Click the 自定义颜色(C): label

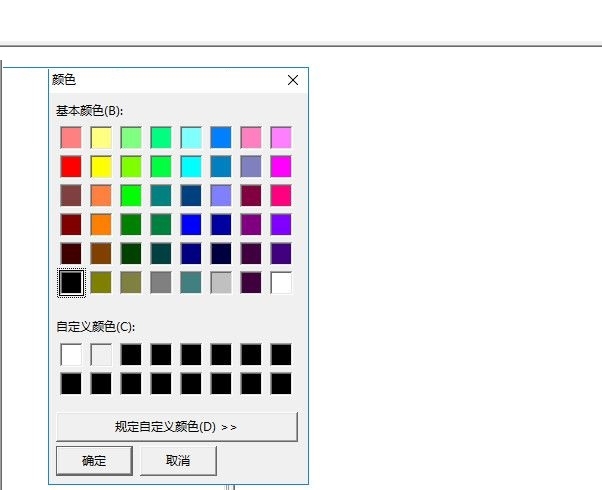point(96,327)
